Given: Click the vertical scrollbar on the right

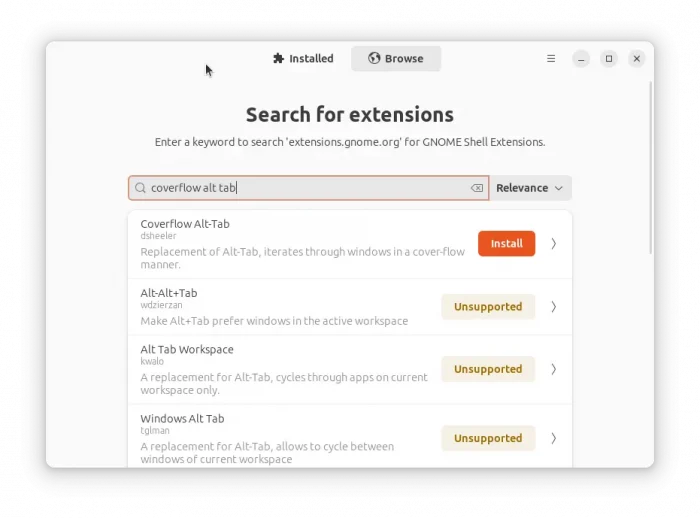Looking at the screenshot, I should 651,170.
